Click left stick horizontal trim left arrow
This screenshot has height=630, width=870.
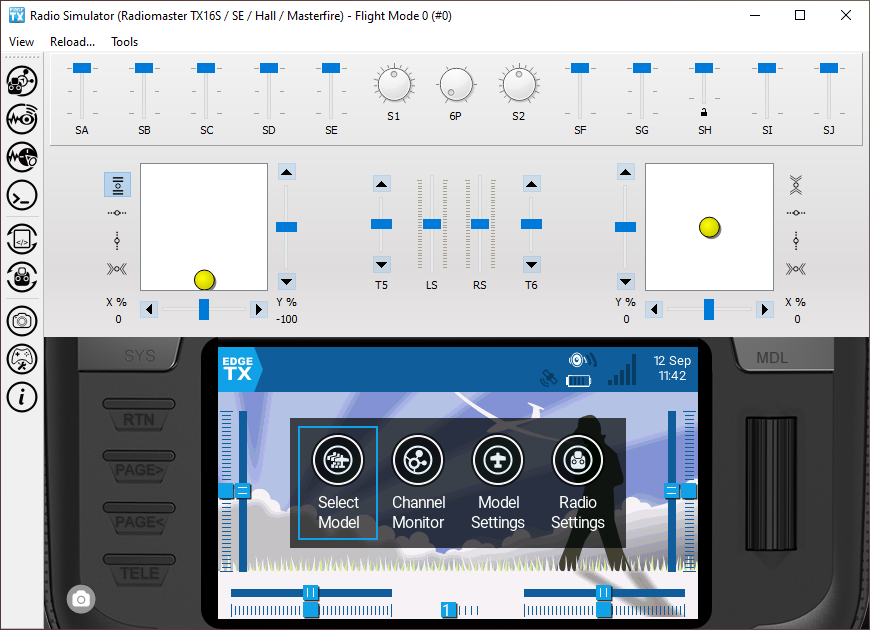149,309
